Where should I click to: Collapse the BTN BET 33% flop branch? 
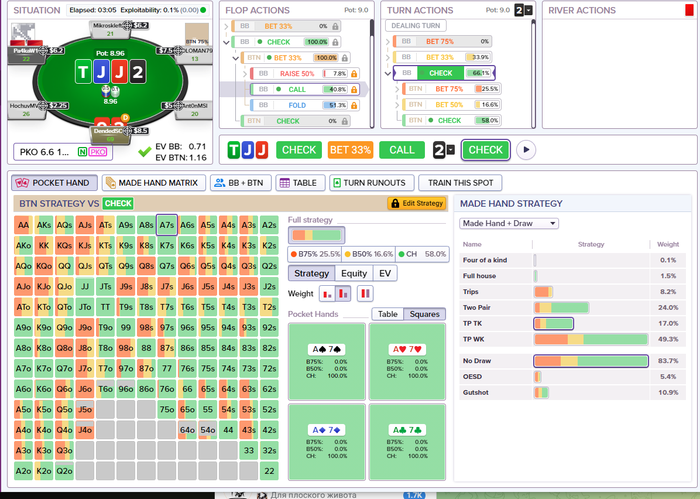(236, 58)
